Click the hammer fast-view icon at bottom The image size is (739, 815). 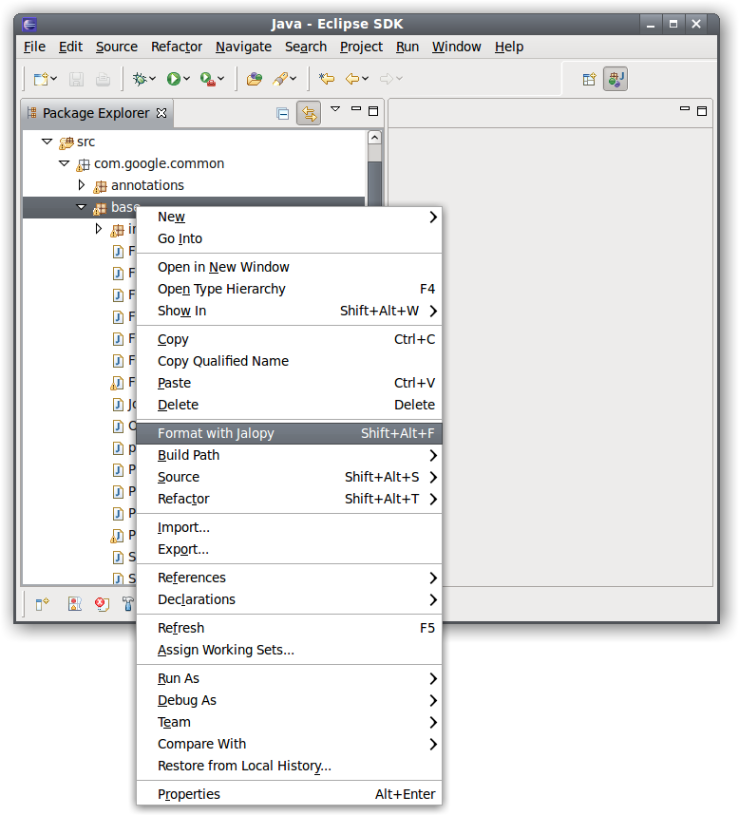(128, 604)
